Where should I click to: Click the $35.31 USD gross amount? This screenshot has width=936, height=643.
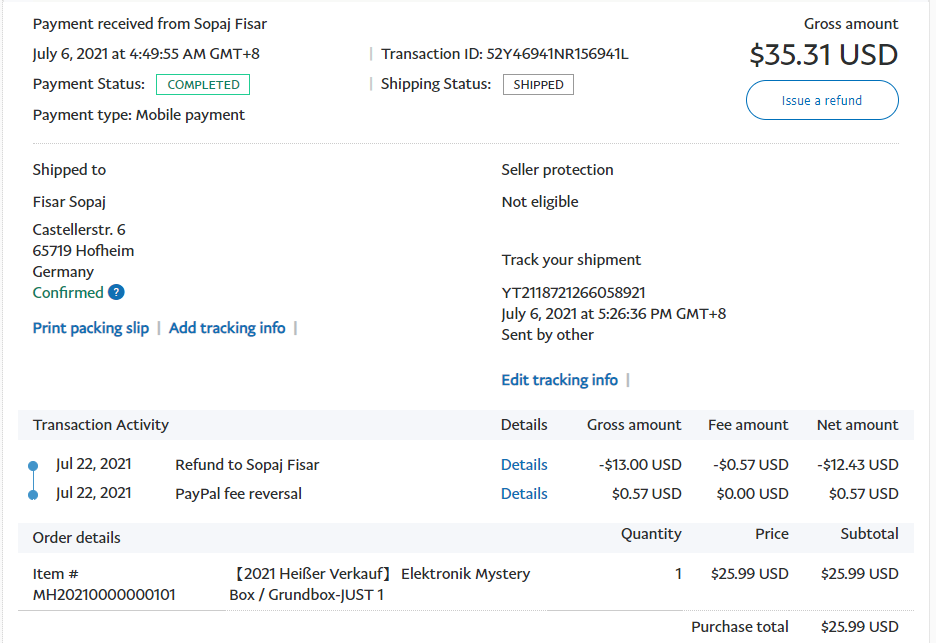click(823, 54)
